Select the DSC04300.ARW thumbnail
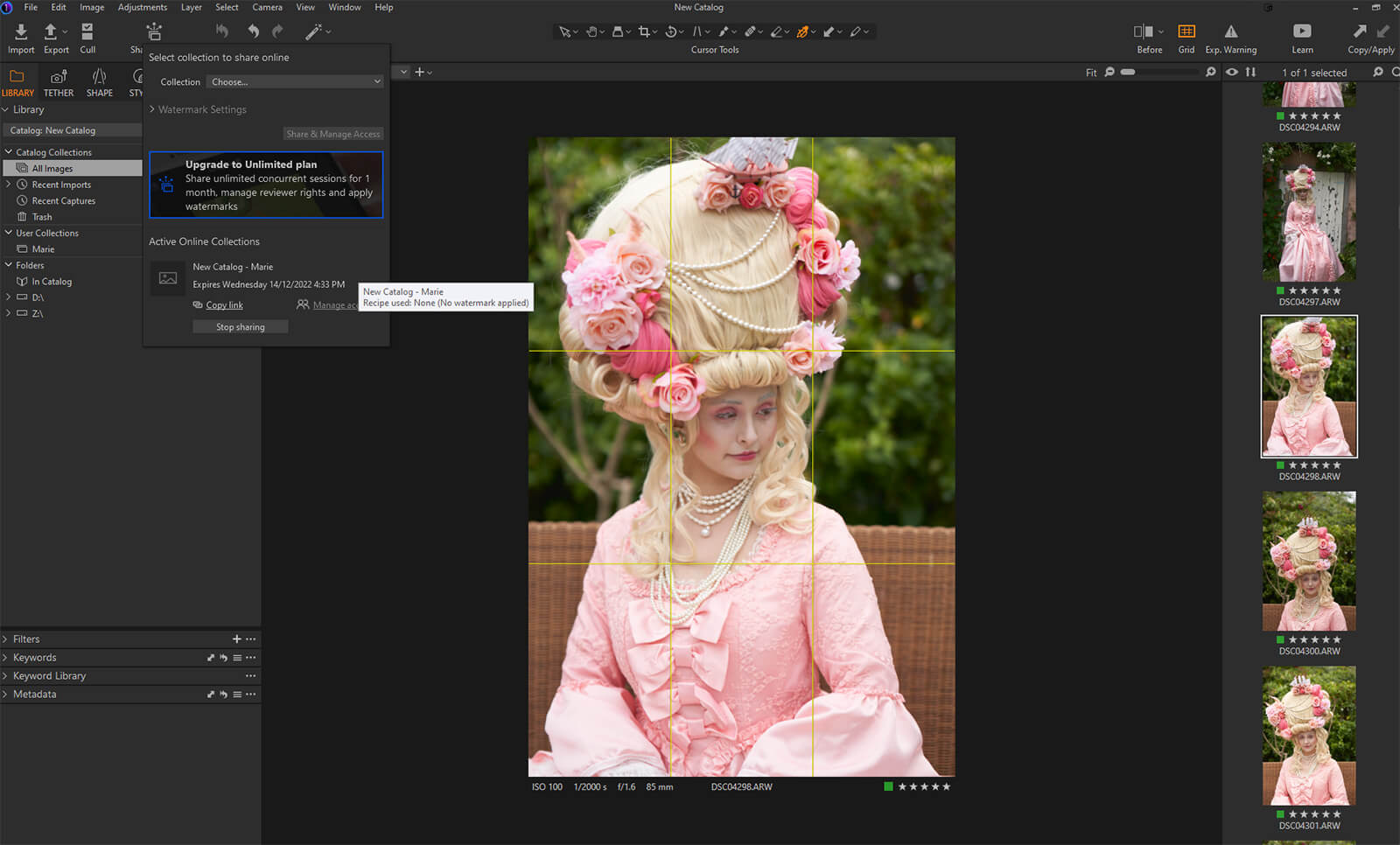The image size is (1400, 845). [x=1309, y=562]
